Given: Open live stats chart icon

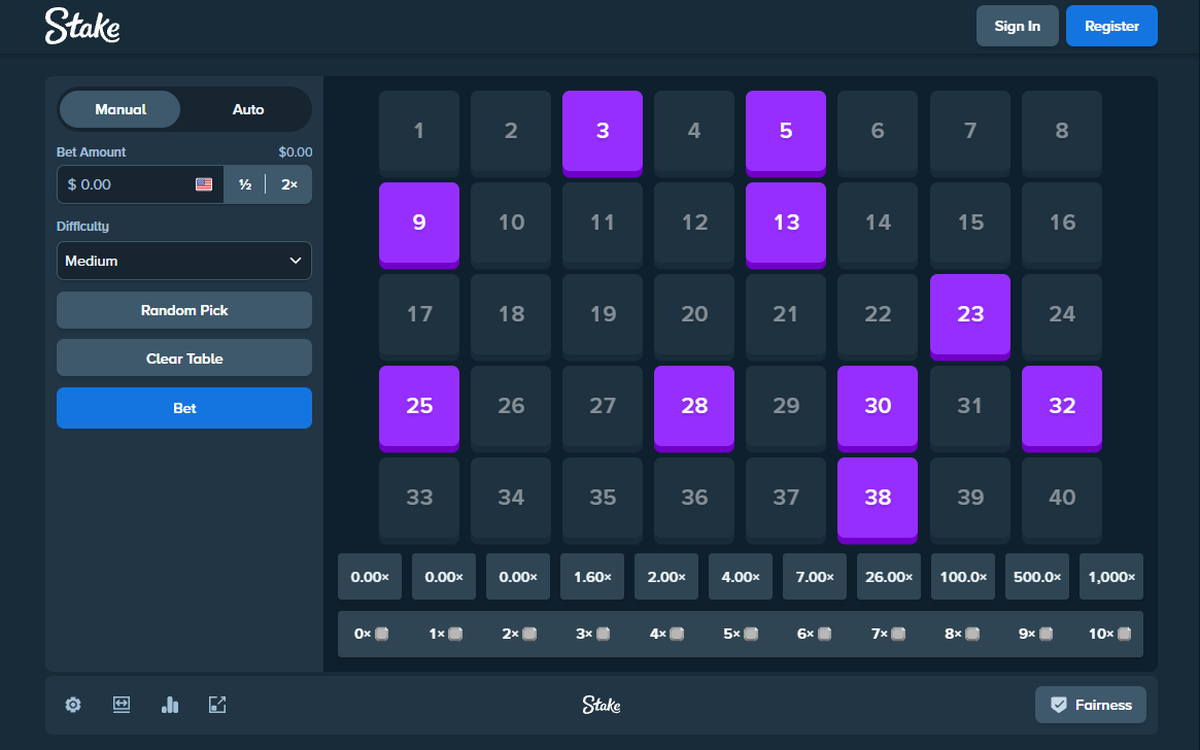Looking at the screenshot, I should click(x=170, y=705).
